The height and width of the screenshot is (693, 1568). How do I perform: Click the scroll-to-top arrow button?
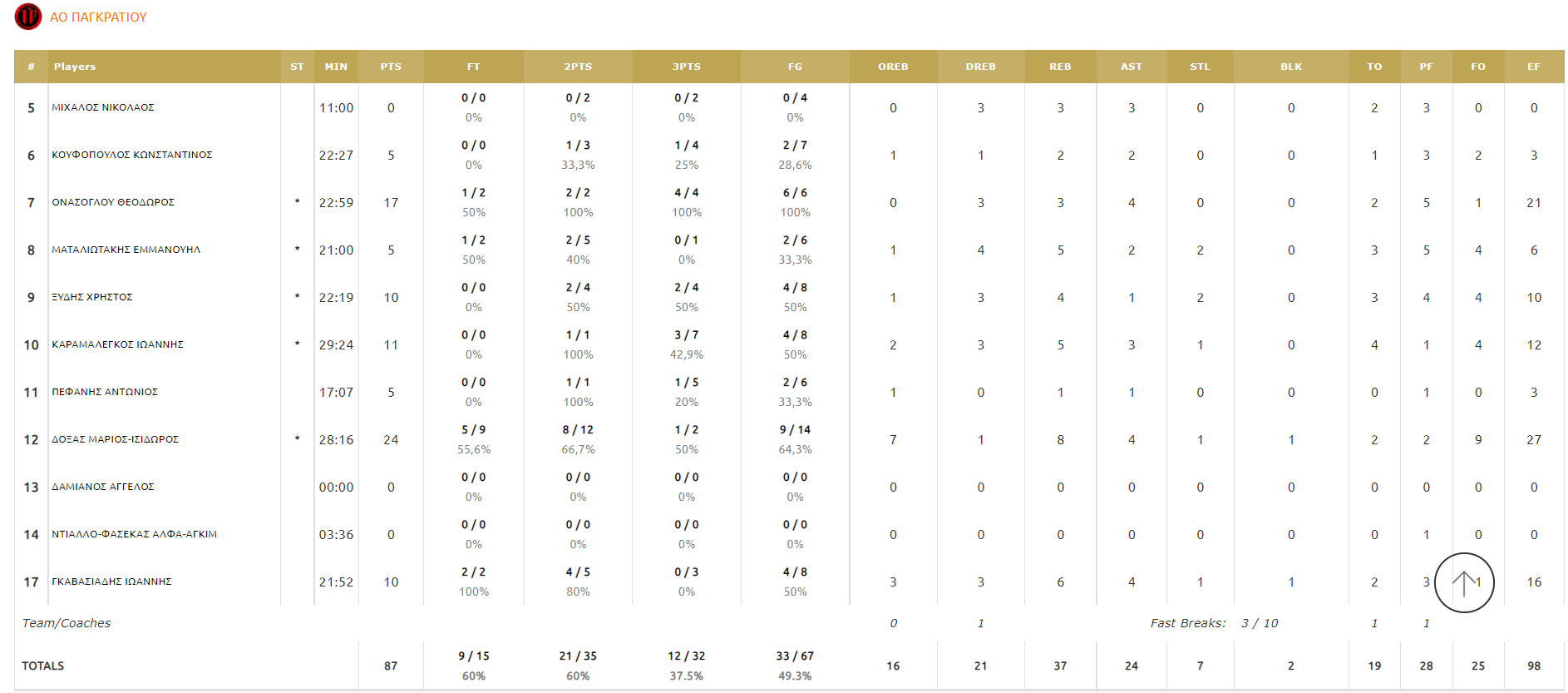tap(1463, 582)
